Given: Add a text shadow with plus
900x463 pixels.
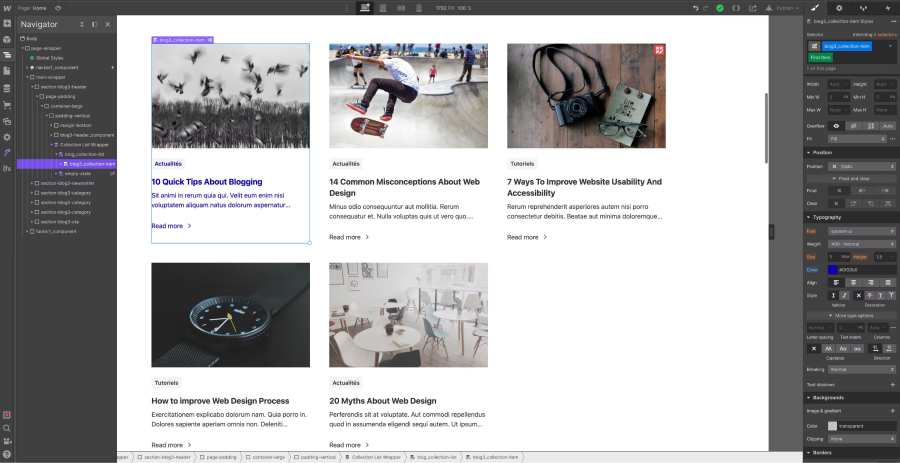Looking at the screenshot, I should [x=893, y=384].
